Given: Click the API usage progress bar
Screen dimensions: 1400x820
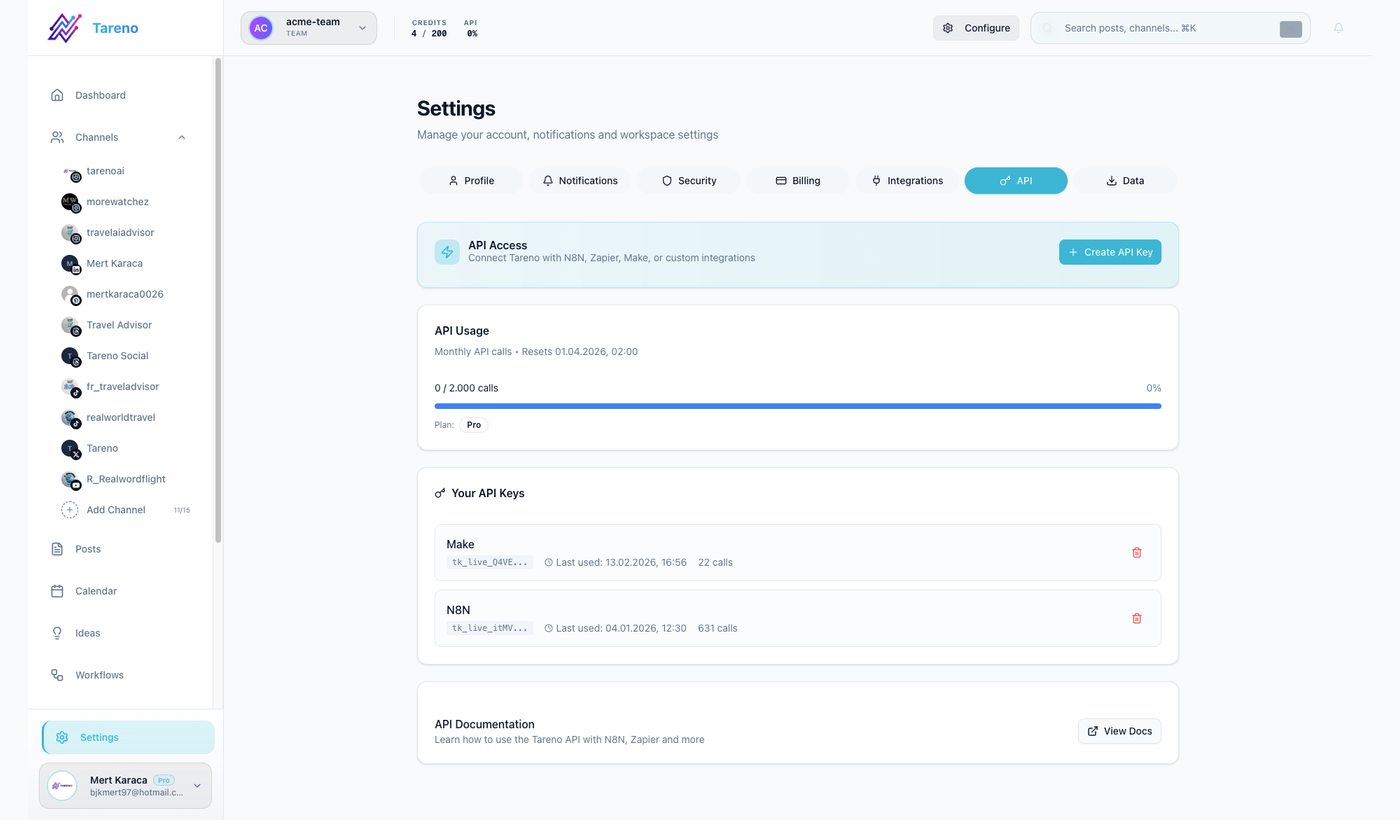Looking at the screenshot, I should [798, 406].
